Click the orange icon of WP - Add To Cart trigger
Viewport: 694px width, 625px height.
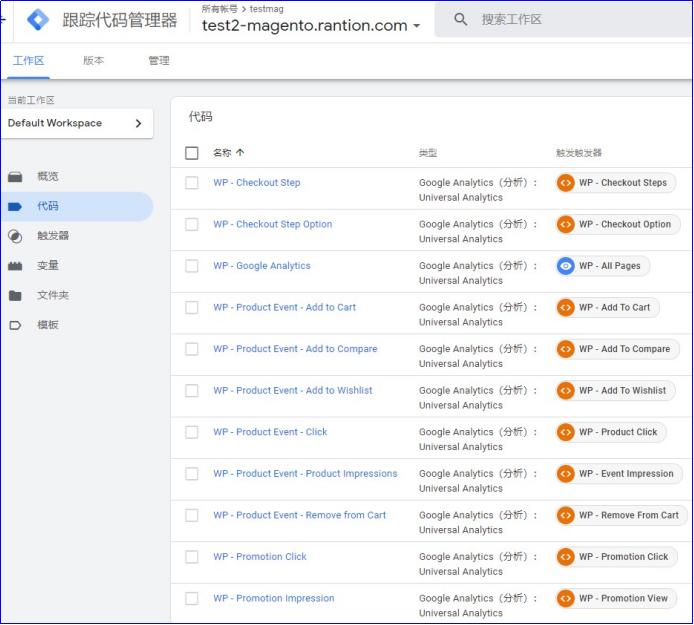[565, 308]
